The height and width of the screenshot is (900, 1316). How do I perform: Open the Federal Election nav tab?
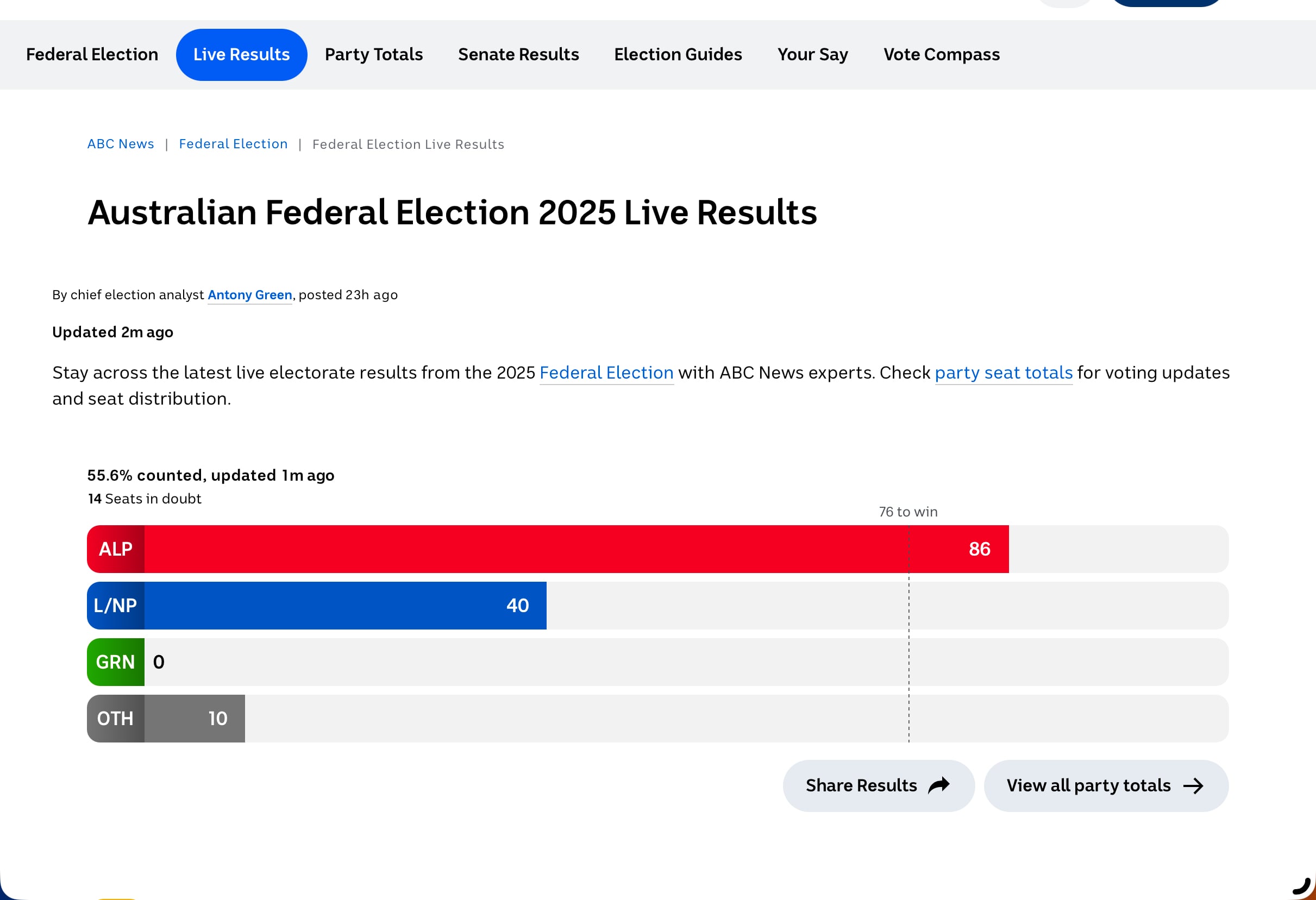92,54
